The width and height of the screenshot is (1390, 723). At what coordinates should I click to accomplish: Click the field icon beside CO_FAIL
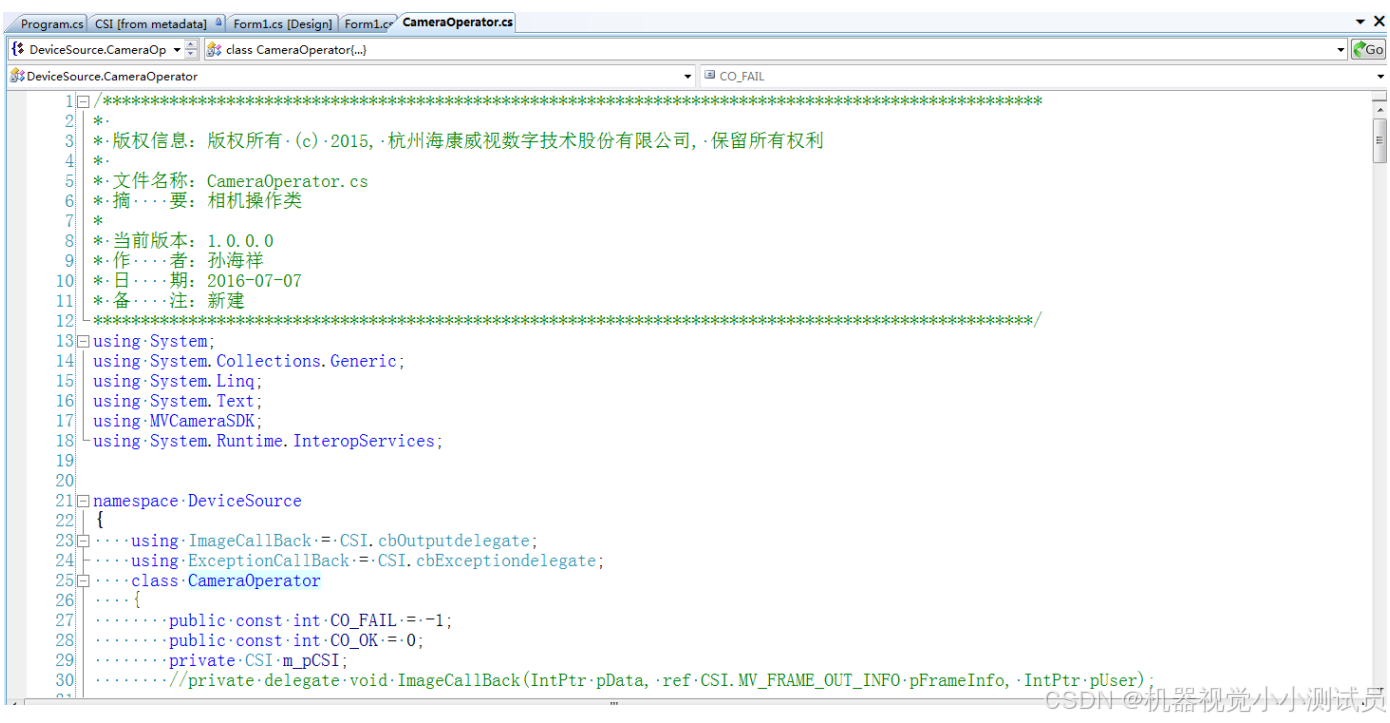pyautogui.click(x=711, y=75)
